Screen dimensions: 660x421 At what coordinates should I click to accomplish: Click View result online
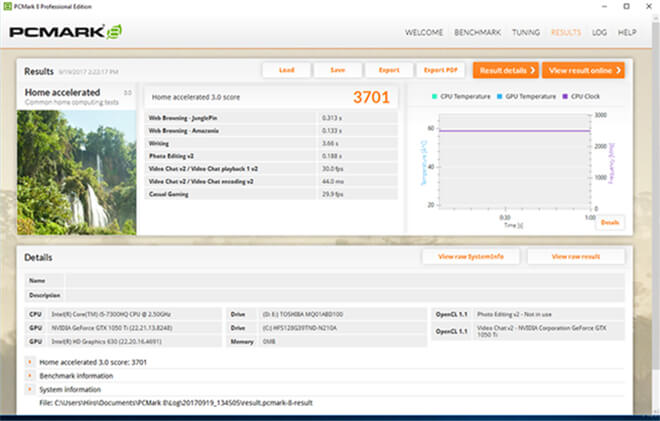583,70
